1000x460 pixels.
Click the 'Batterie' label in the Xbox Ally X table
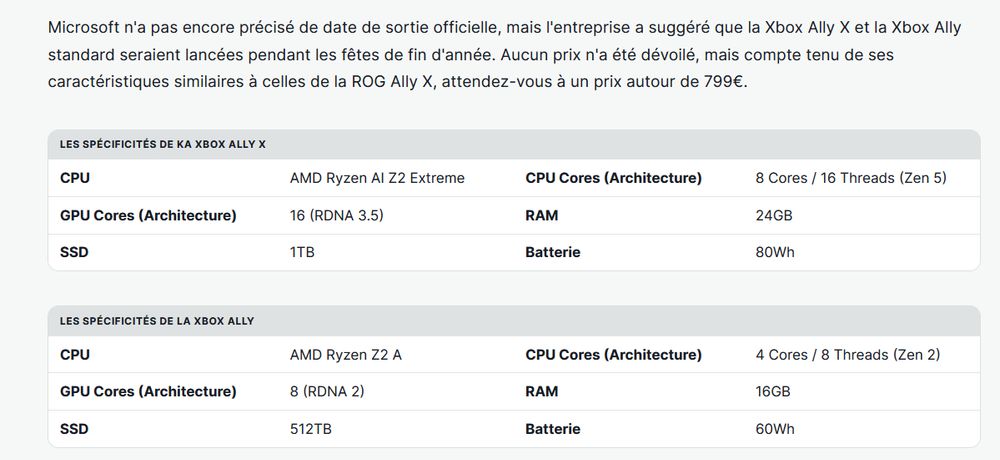[x=552, y=252]
